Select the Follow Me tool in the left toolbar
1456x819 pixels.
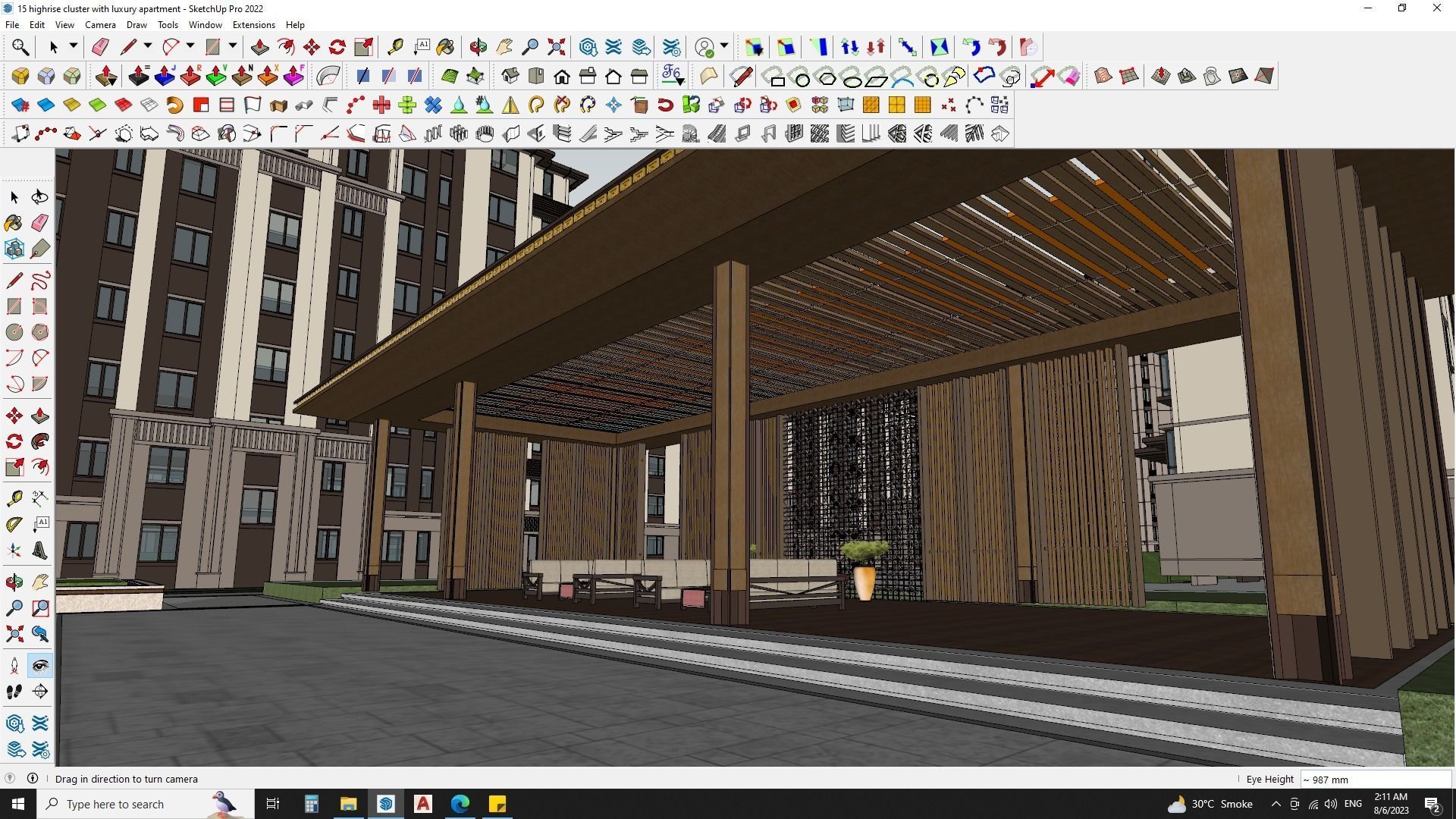click(40, 441)
